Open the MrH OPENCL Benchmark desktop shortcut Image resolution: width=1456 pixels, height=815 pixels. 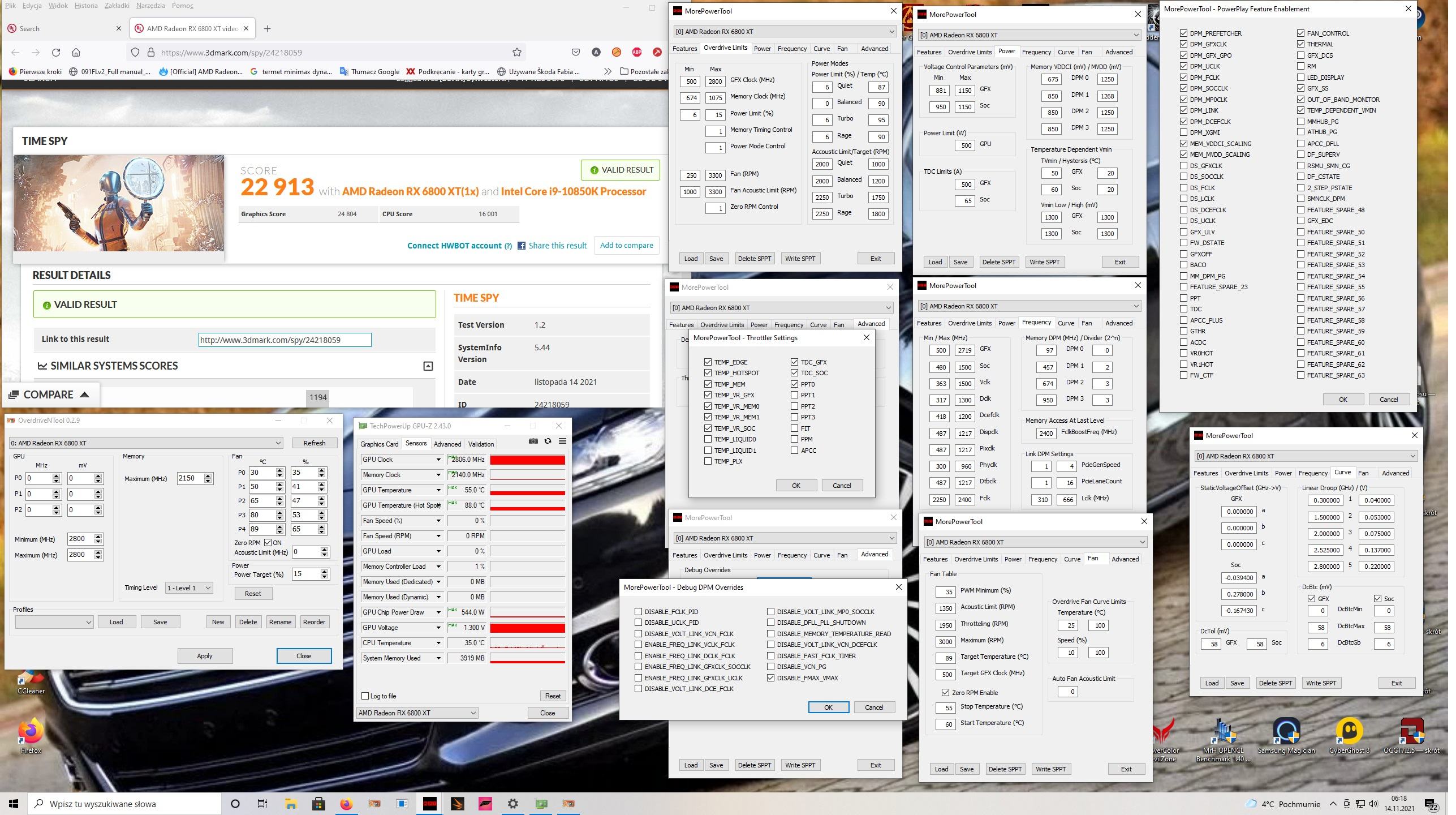pyautogui.click(x=1224, y=740)
